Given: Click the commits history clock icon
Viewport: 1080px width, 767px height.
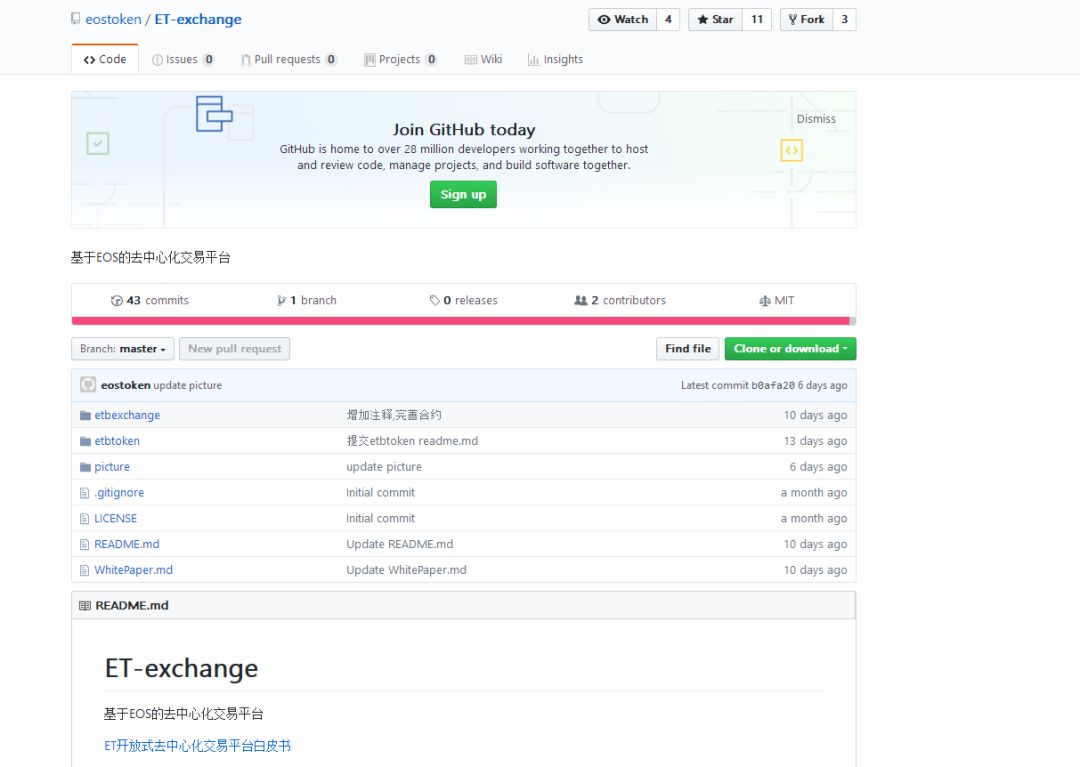Looking at the screenshot, I should (117, 300).
